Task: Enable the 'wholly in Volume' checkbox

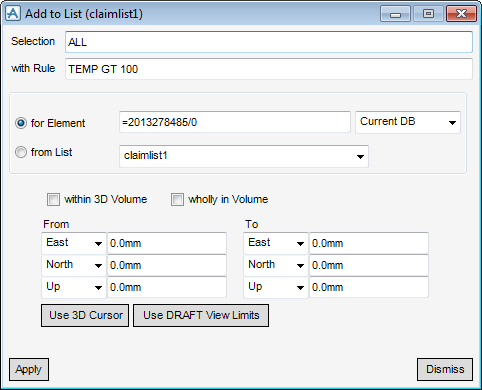Action: click(177, 199)
